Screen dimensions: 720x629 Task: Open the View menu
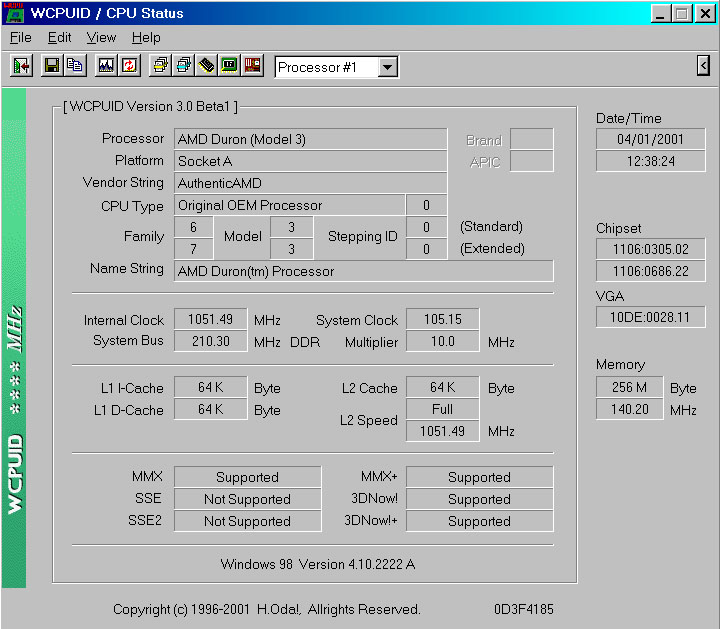point(101,38)
